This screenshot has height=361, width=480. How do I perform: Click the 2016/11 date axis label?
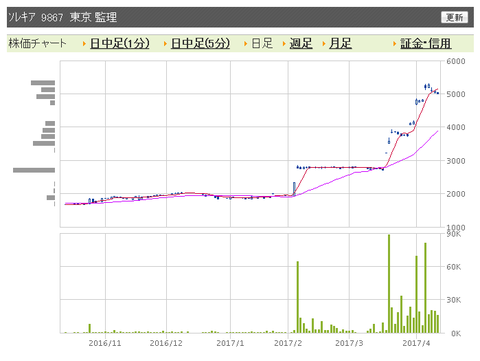point(105,343)
